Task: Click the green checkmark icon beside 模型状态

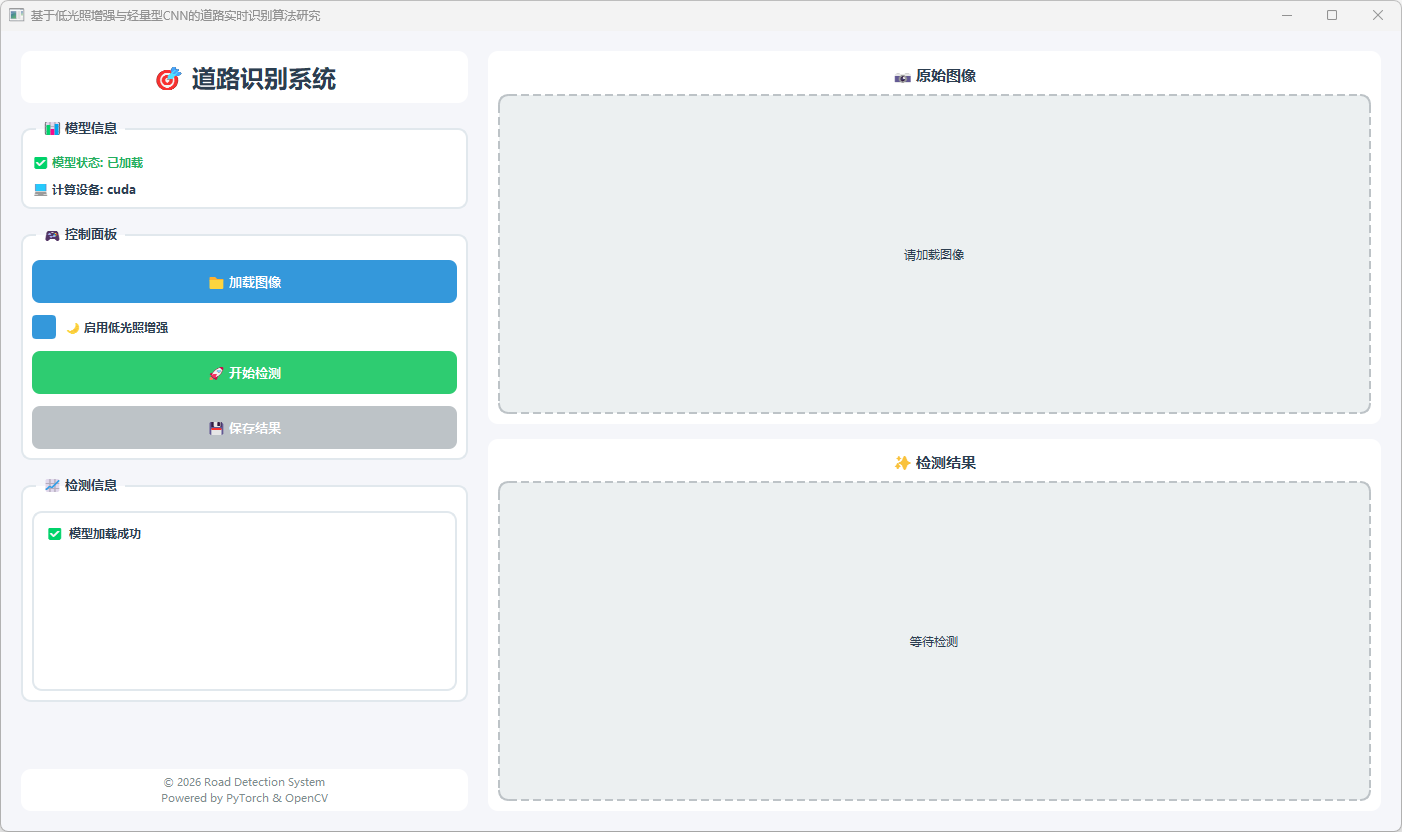Action: tap(41, 163)
